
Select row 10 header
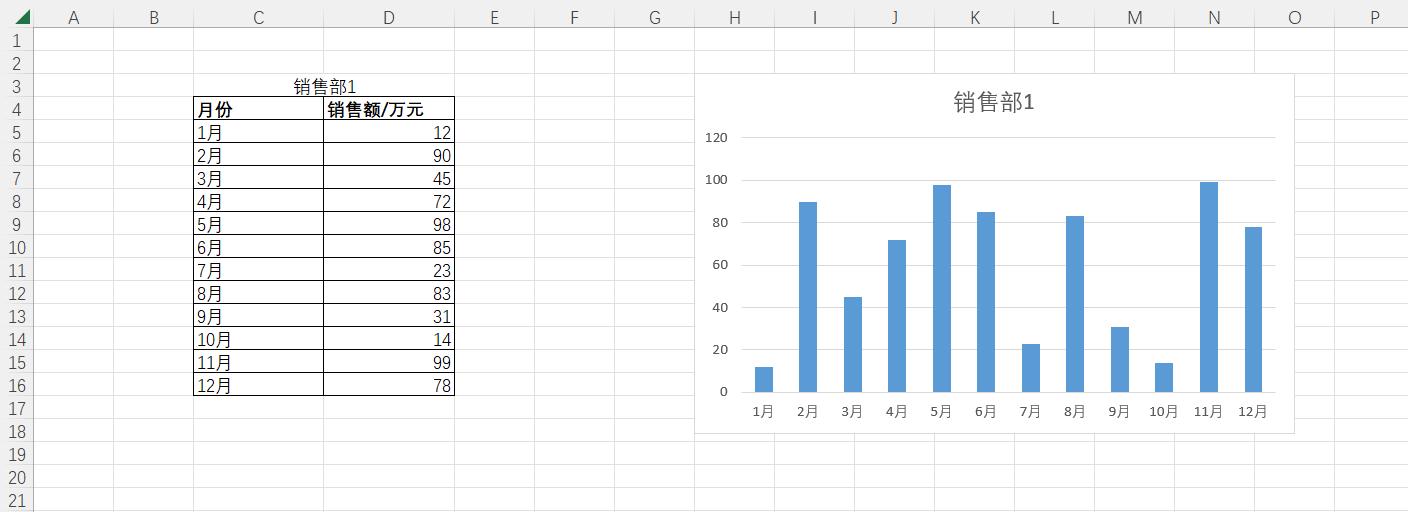16,247
